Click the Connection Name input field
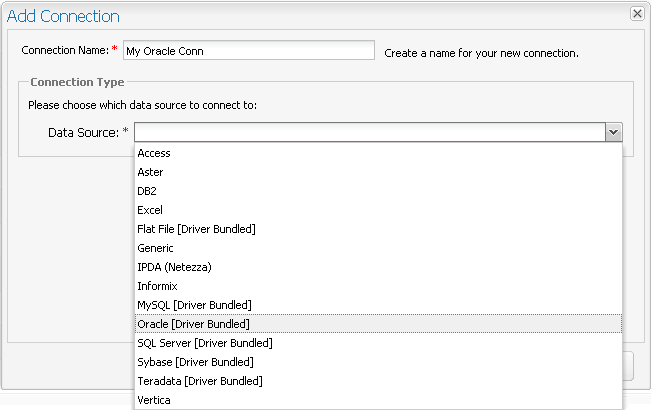 point(247,51)
